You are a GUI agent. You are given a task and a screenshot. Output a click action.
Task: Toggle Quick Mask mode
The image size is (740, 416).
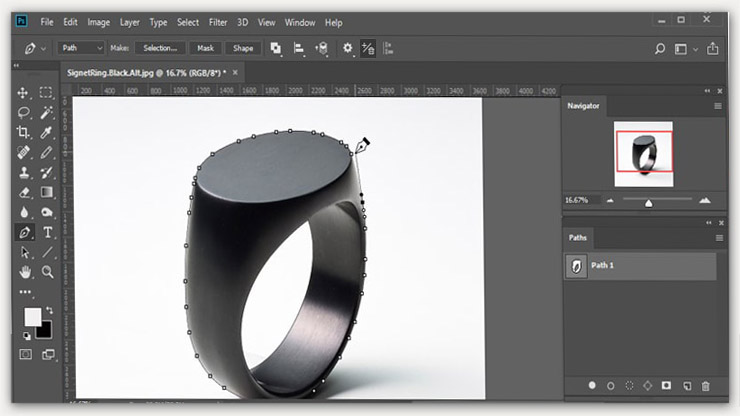(x=24, y=354)
